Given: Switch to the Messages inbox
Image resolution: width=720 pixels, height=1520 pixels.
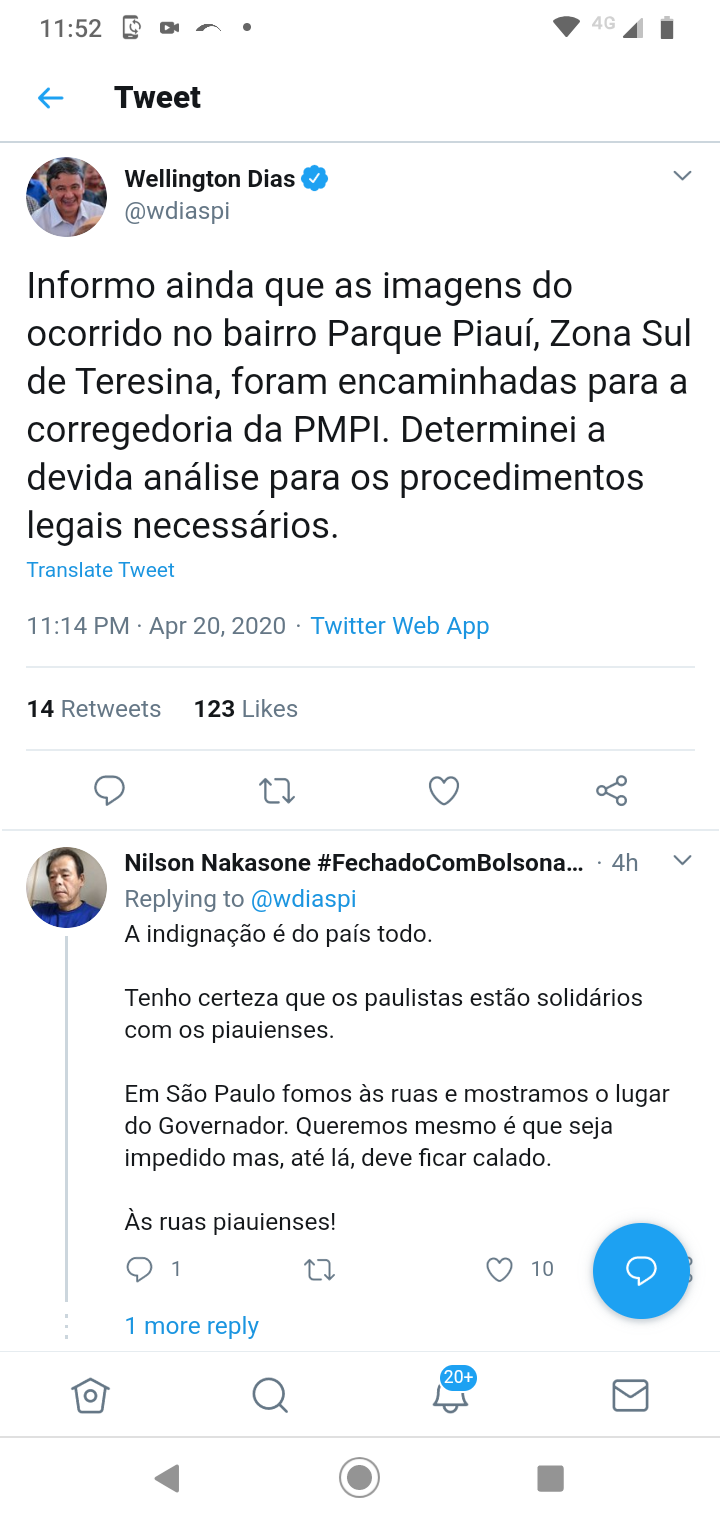Looking at the screenshot, I should coord(630,1395).
